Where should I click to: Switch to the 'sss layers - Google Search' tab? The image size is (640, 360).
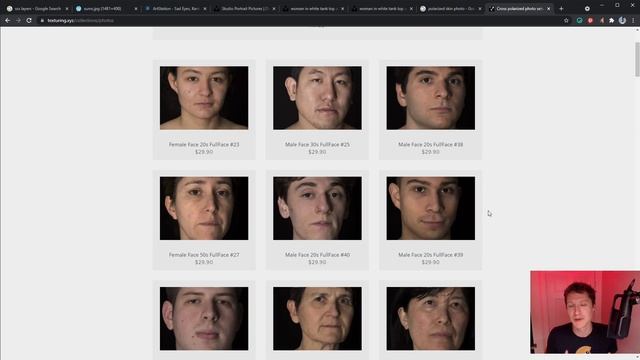38,9
